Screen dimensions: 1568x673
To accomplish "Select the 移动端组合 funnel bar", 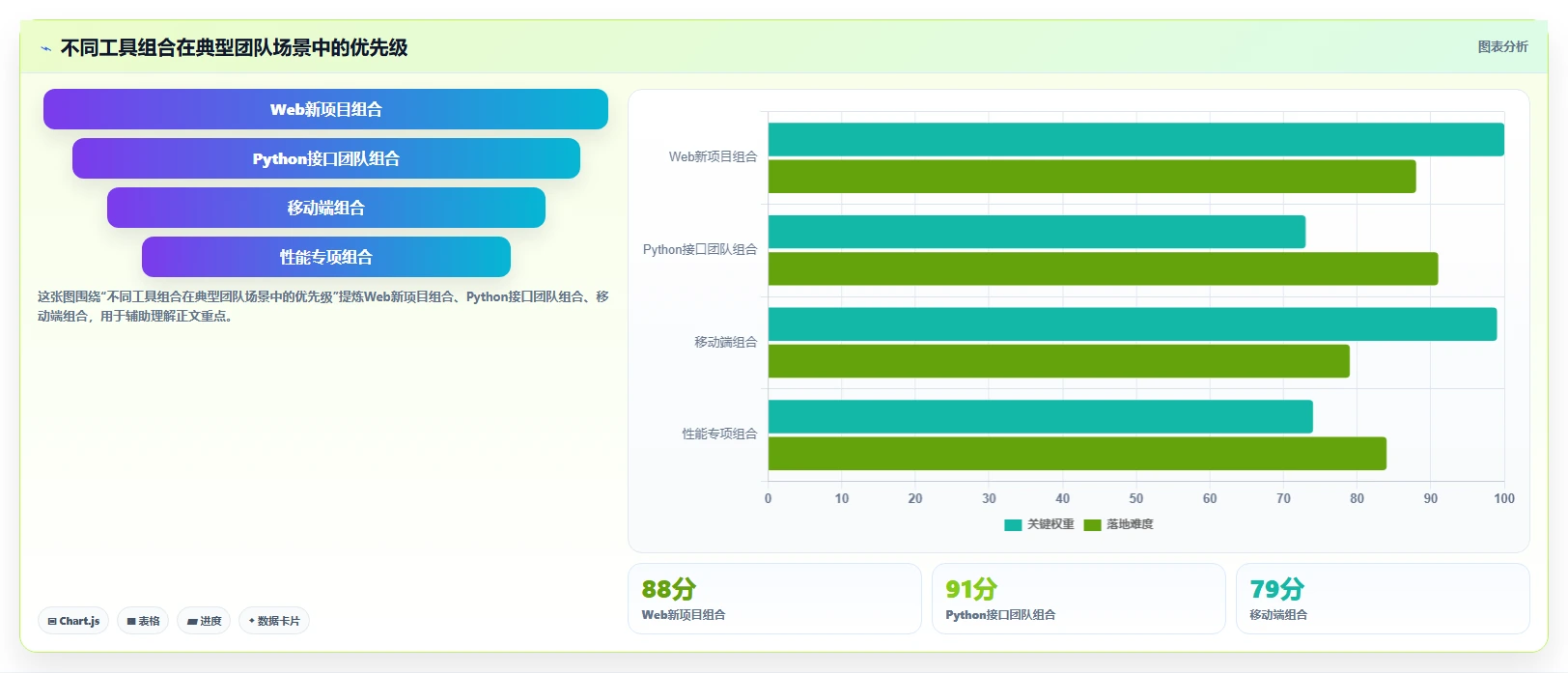I will (x=325, y=208).
